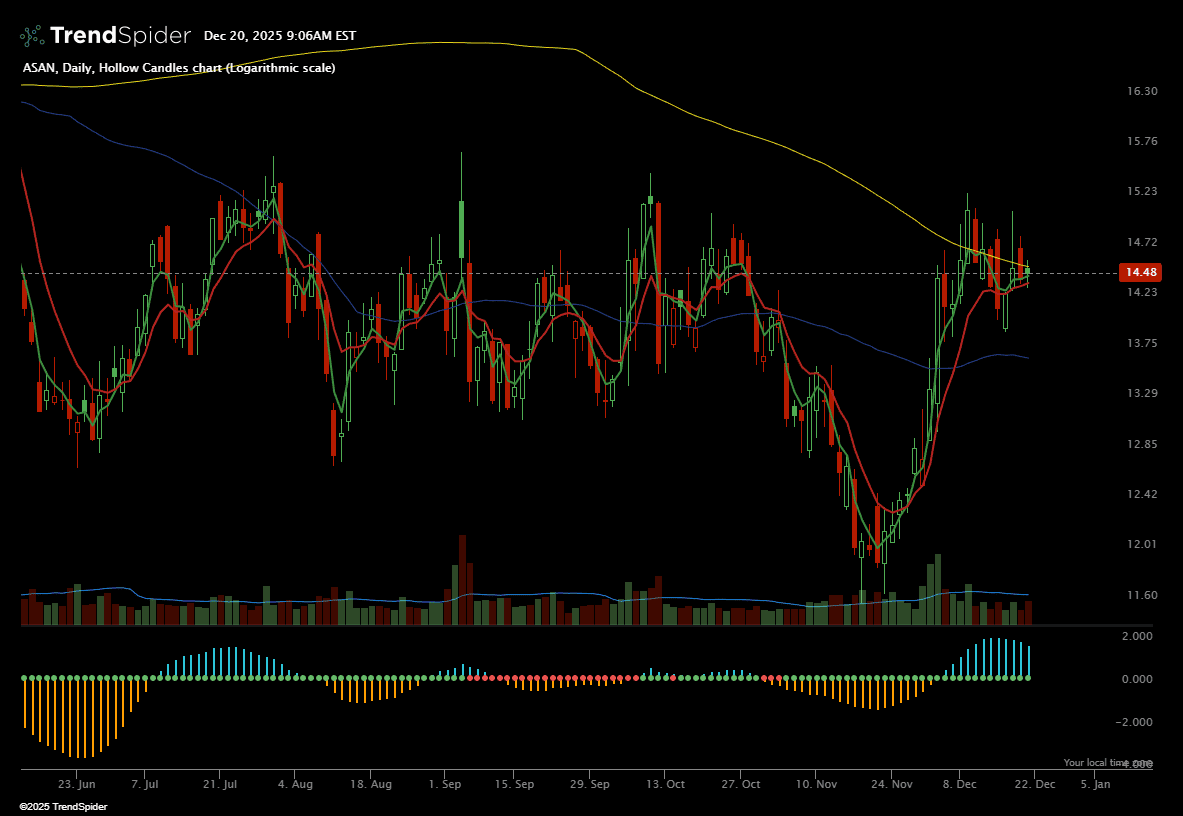Viewport: 1183px width, 816px height.
Task: Click the TrendSpider logo icon
Action: 32,36
